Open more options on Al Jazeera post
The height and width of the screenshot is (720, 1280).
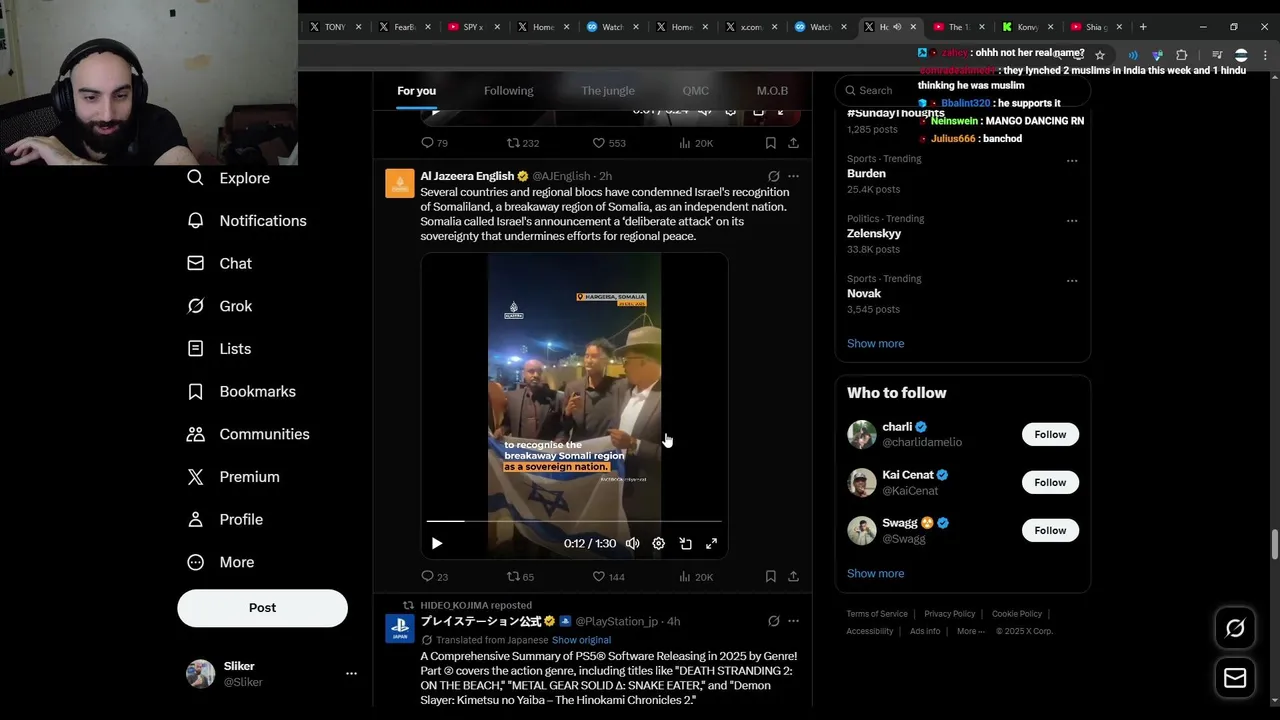[793, 176]
